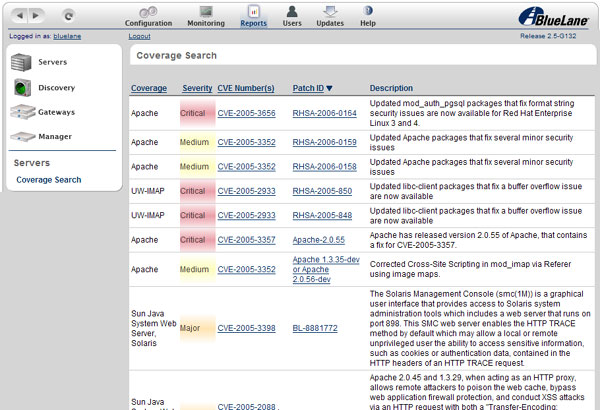The image size is (600, 410).
Task: Open the Coverage Search sidebar link
Action: pos(49,180)
